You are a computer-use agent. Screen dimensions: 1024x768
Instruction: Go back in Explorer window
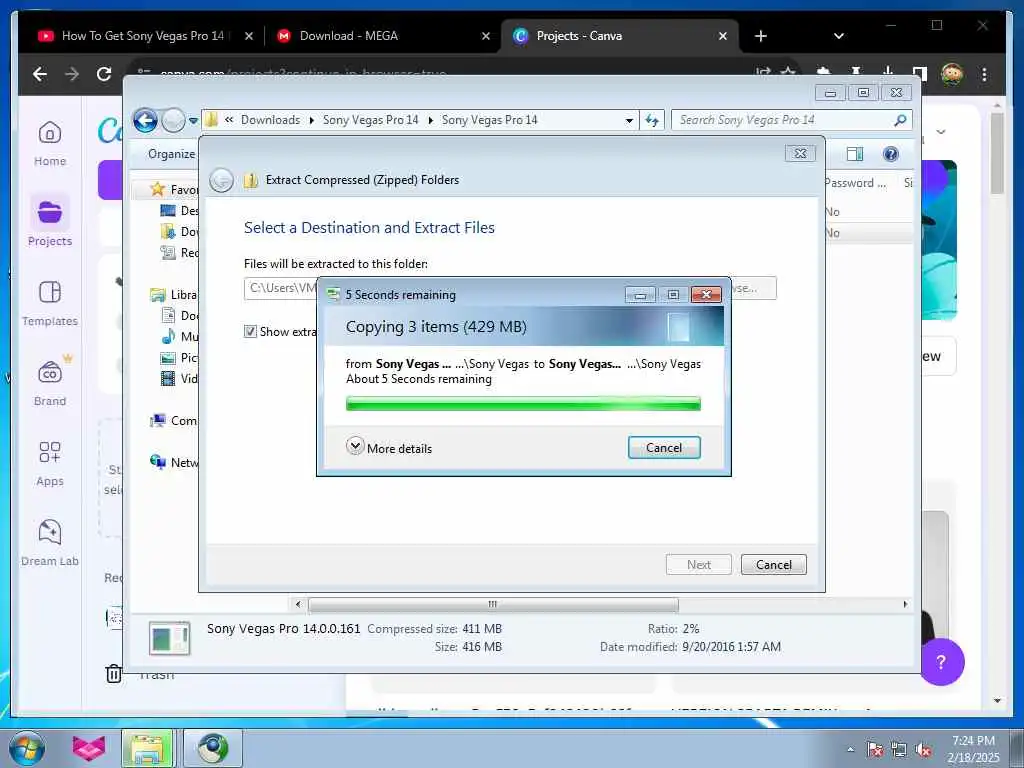click(145, 120)
